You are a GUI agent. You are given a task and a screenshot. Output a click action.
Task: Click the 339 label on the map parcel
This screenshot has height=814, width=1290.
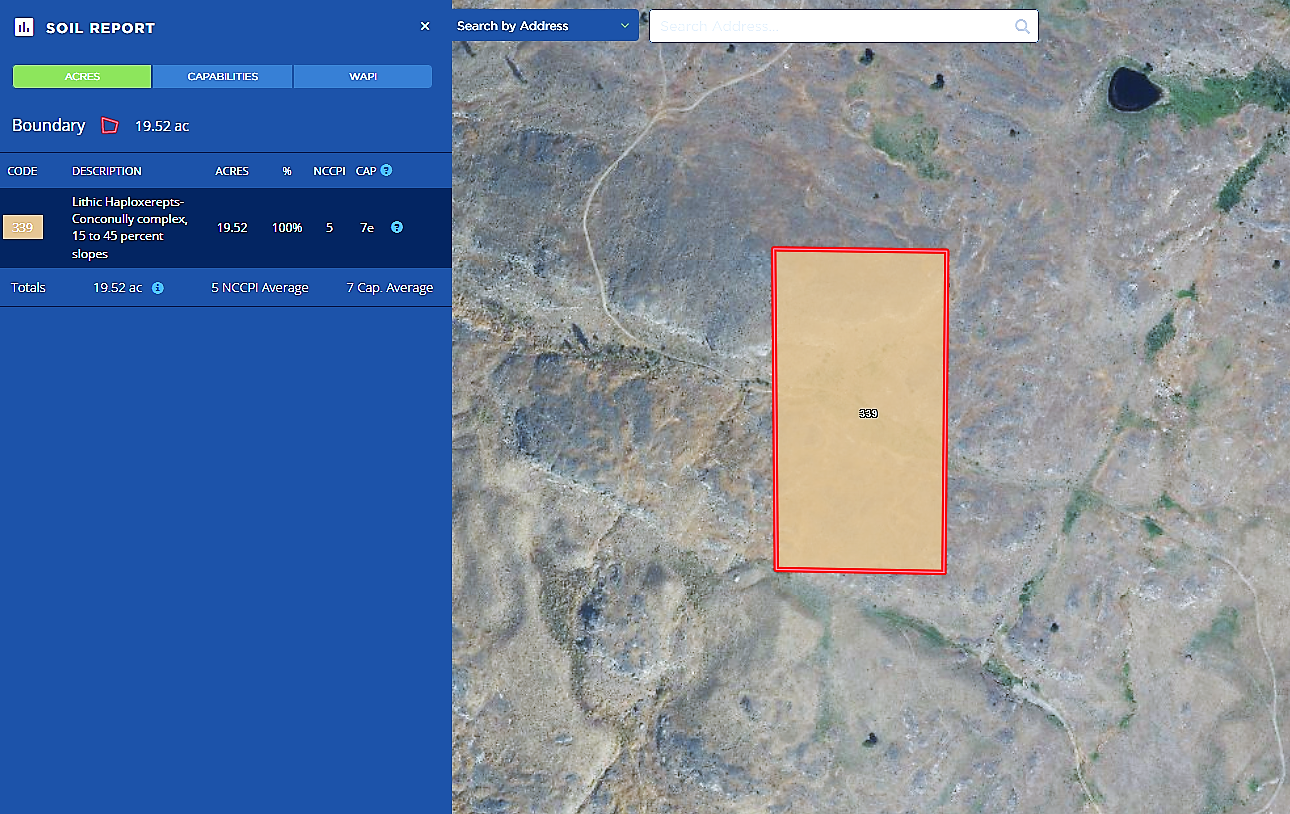click(868, 413)
